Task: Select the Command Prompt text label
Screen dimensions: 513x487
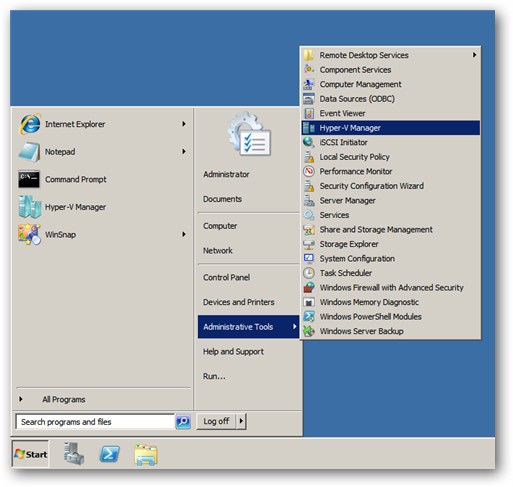Action: click(76, 179)
